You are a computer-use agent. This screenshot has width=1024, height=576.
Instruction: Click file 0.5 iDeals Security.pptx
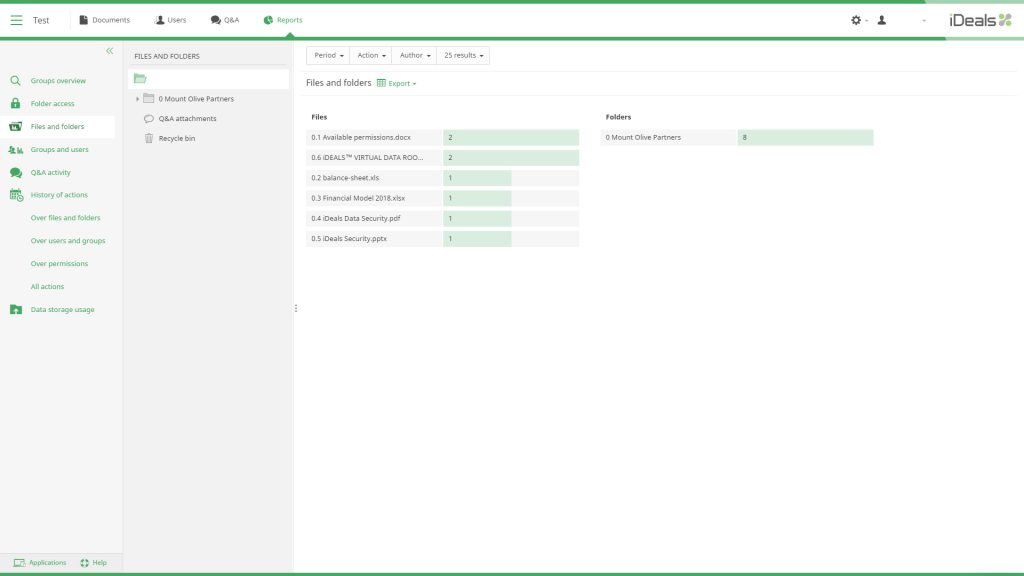tap(349, 239)
